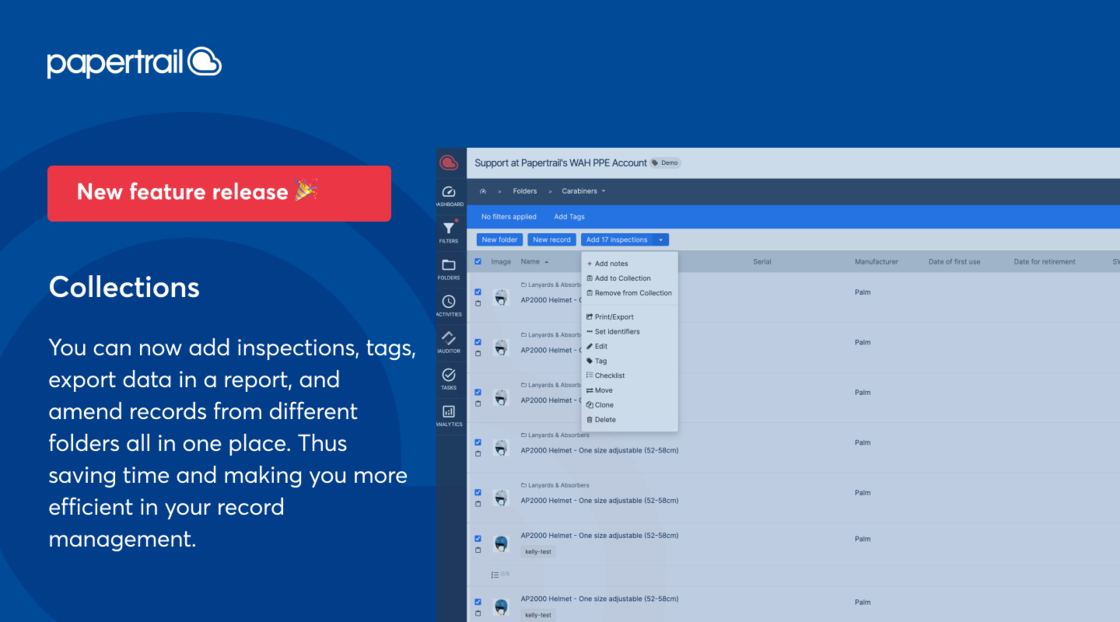Click the New folder button
This screenshot has width=1120, height=622.
(x=499, y=240)
